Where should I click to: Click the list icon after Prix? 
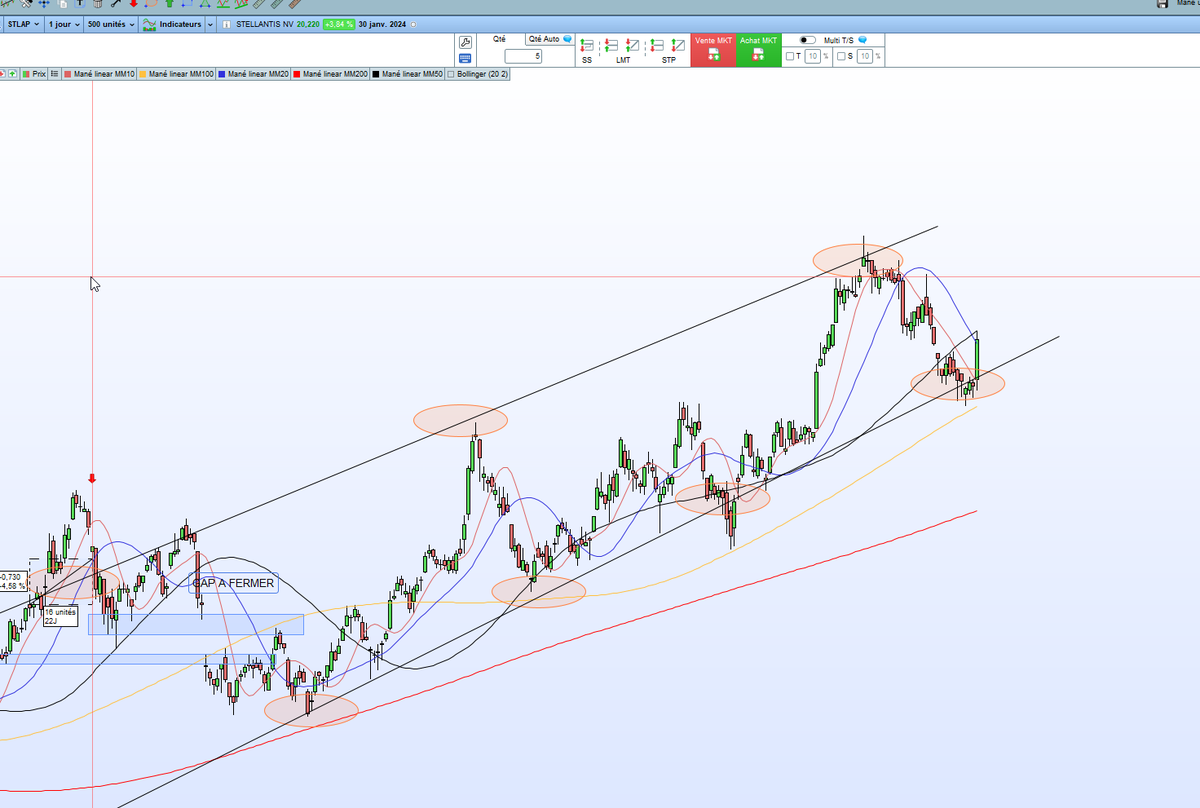(54, 74)
